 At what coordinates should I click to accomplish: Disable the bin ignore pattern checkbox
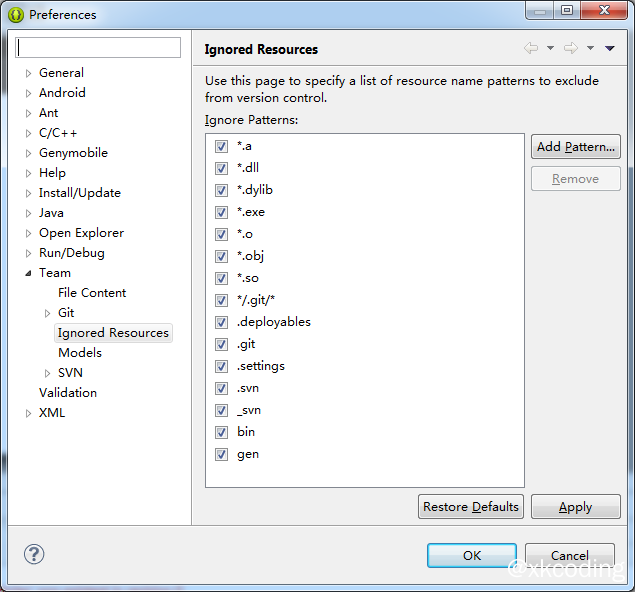(x=221, y=432)
